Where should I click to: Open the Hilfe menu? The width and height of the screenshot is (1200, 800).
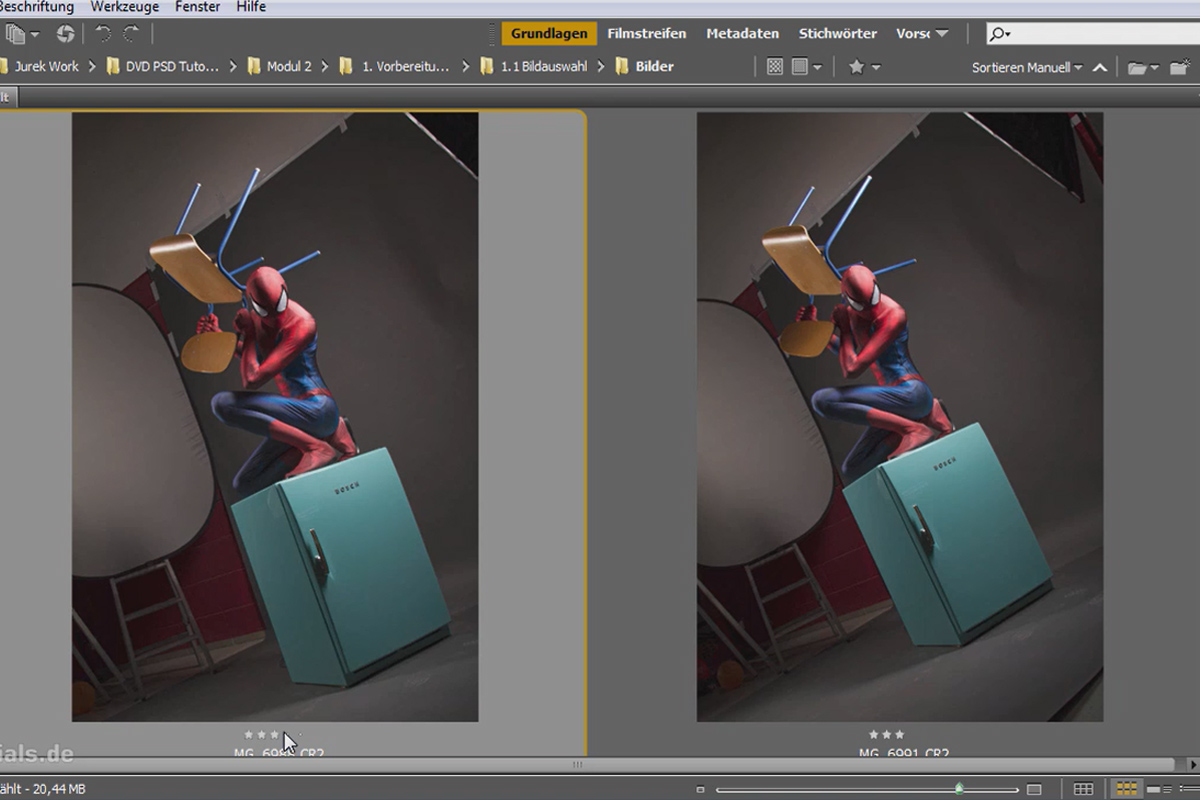point(251,7)
